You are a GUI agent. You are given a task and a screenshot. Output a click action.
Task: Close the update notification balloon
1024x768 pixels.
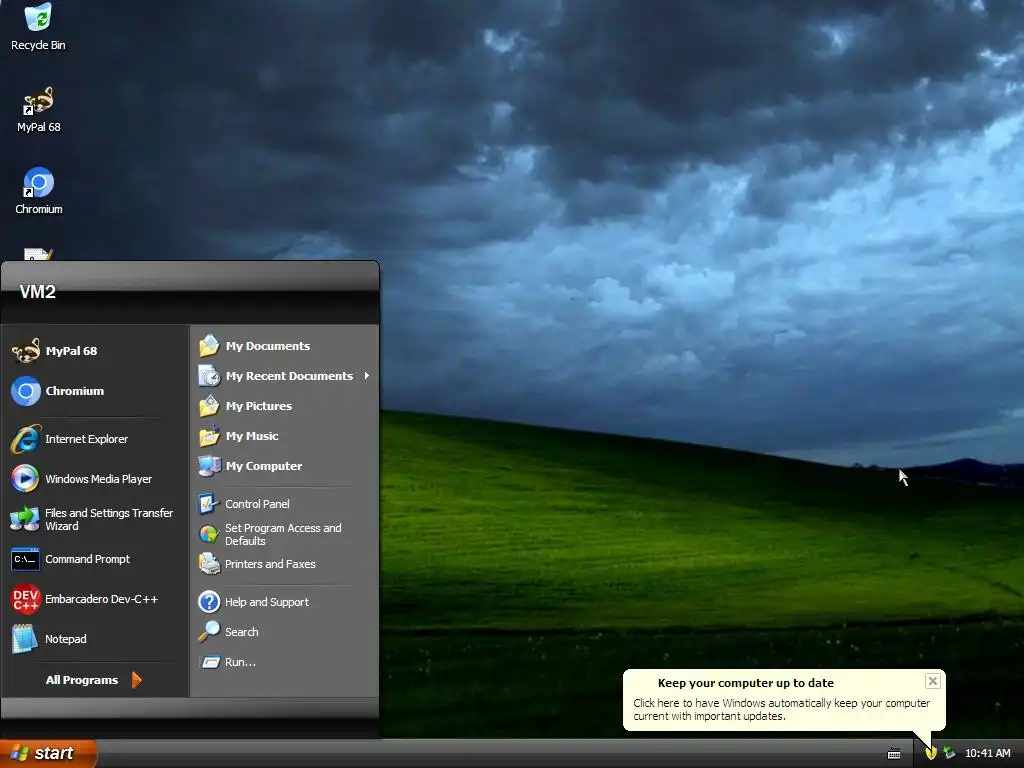tap(933, 681)
